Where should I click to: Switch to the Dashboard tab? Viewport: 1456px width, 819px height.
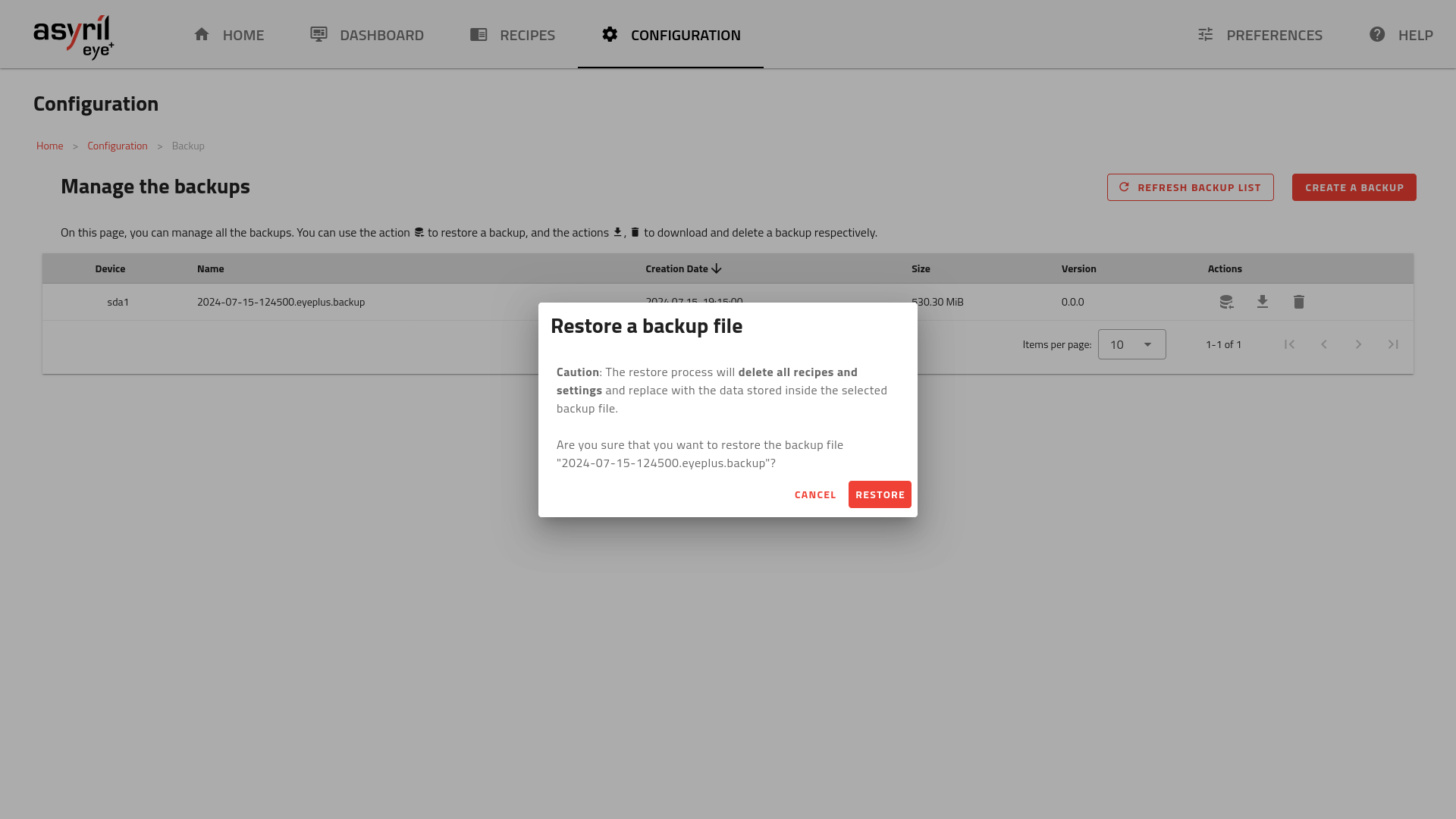pyautogui.click(x=367, y=35)
